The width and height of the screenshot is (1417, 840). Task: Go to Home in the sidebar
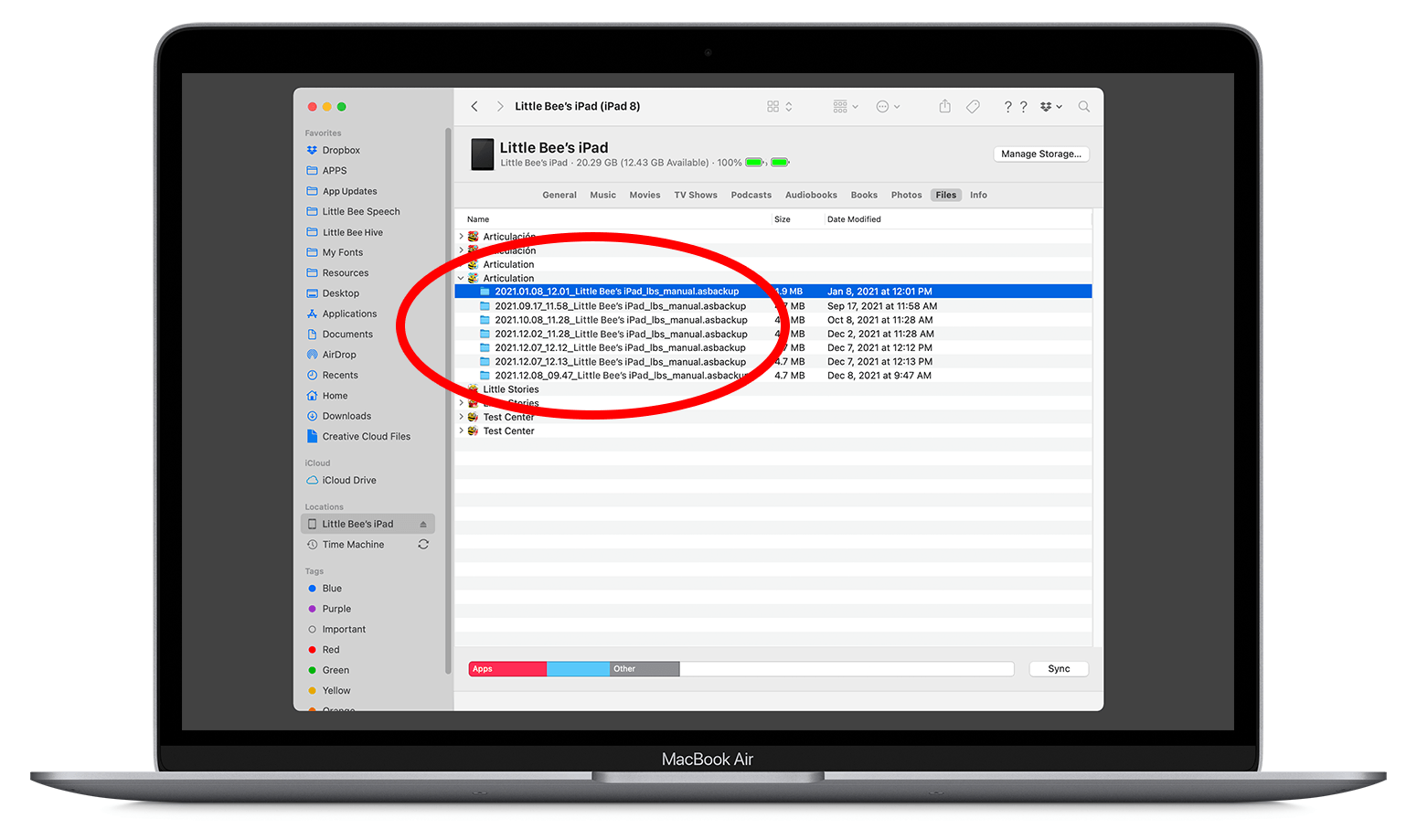pos(335,396)
